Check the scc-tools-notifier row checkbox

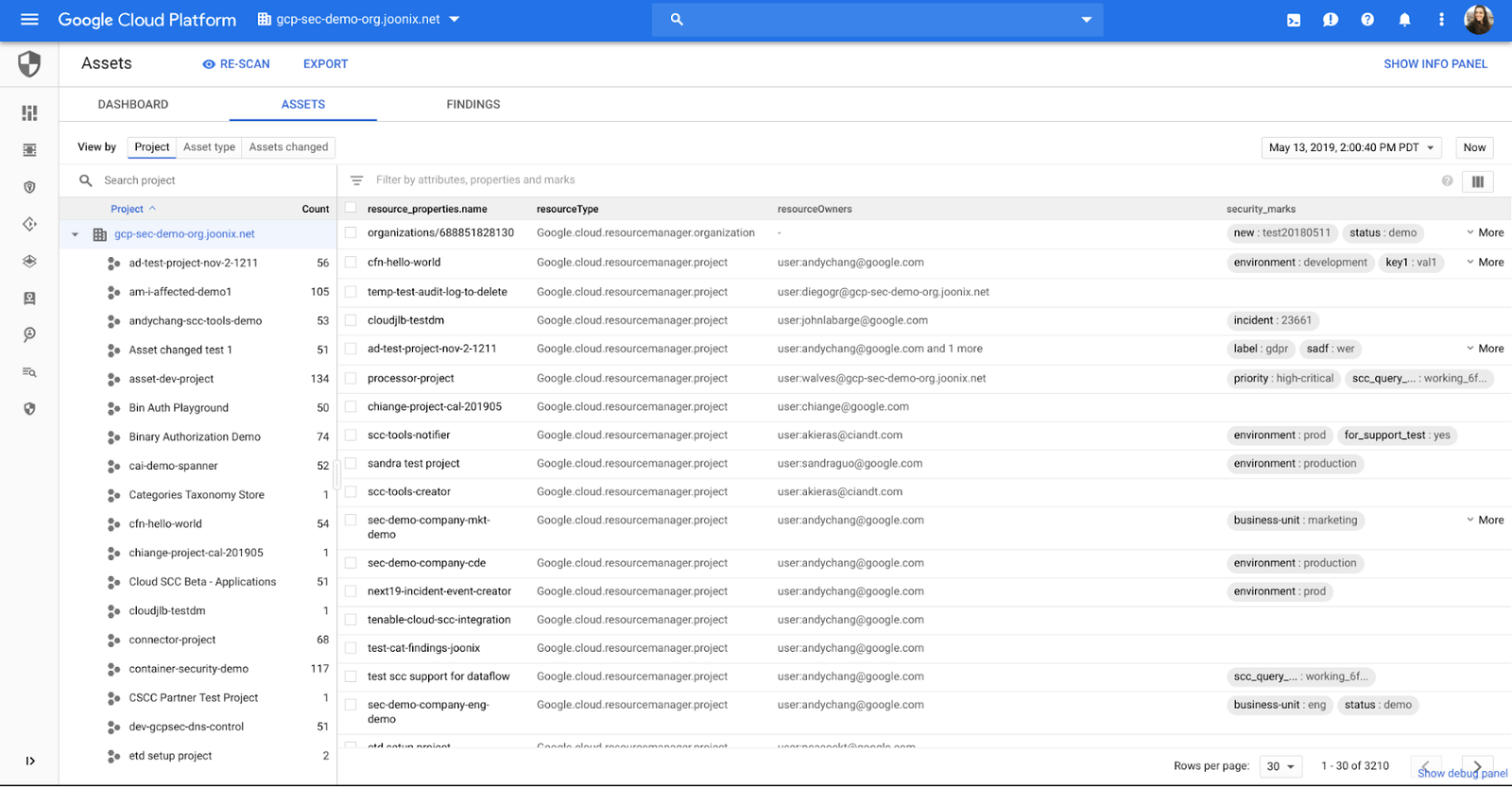(x=352, y=435)
